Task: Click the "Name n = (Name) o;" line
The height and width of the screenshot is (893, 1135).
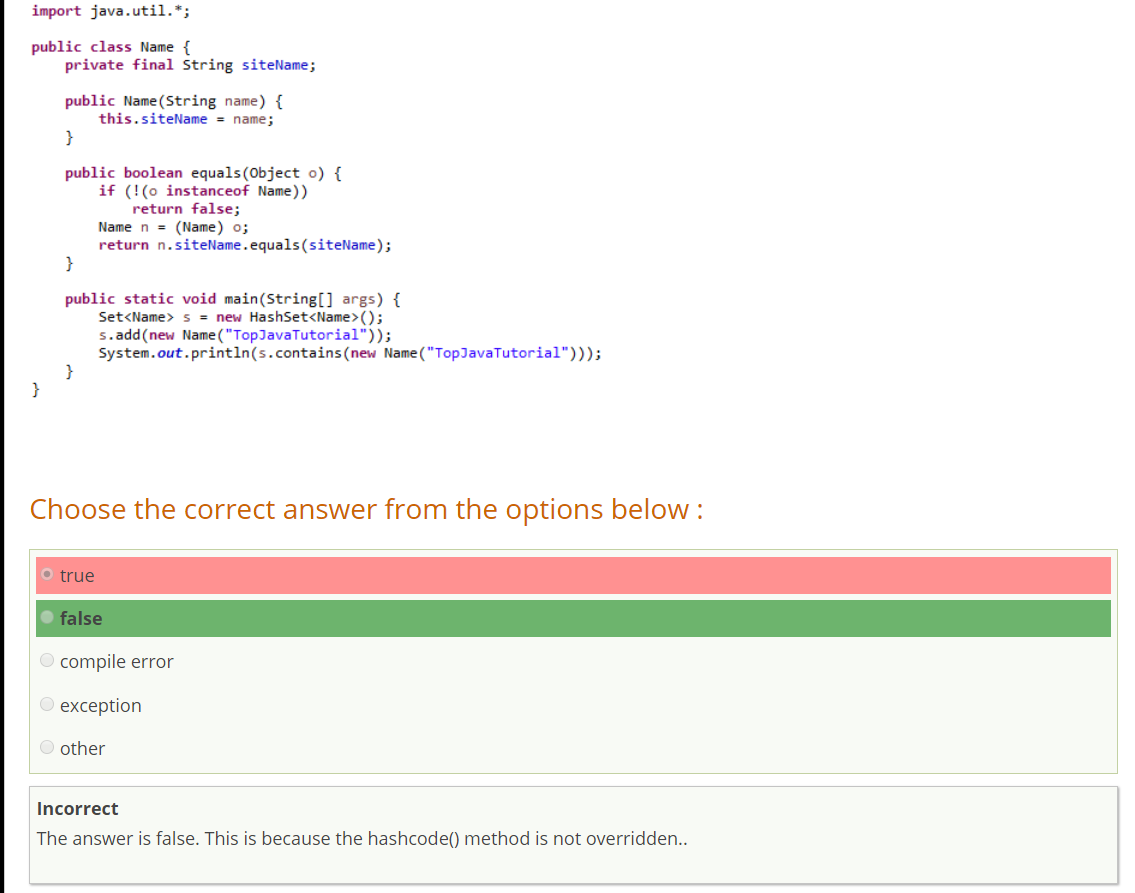Action: [174, 227]
